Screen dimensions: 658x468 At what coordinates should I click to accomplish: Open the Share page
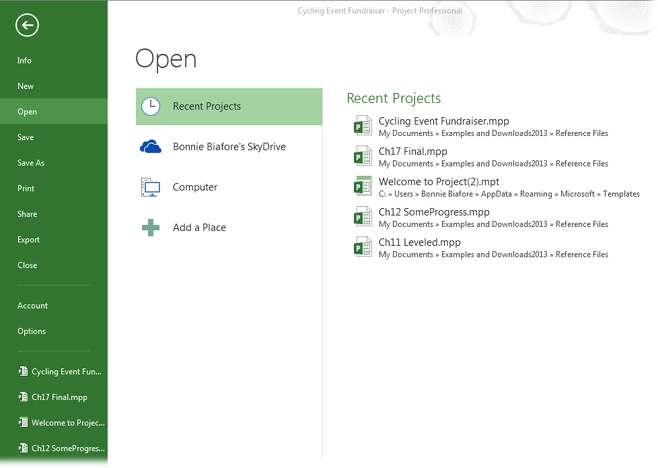[27, 214]
